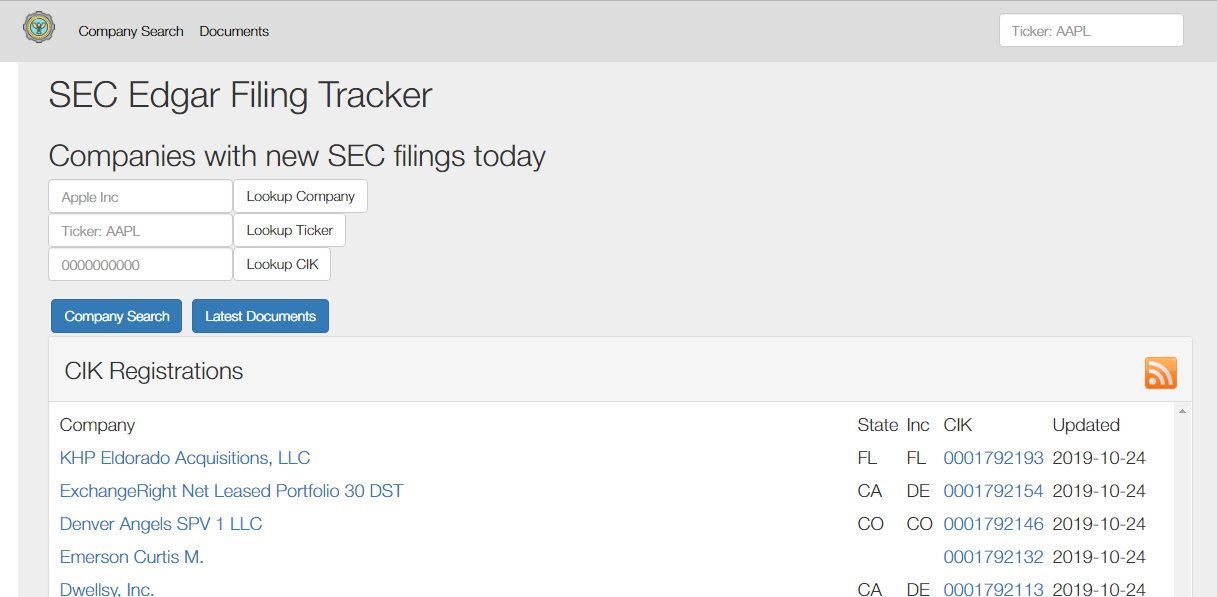Click the Ticker: AAPL lookup field
This screenshot has width=1217, height=597.
[x=140, y=231]
